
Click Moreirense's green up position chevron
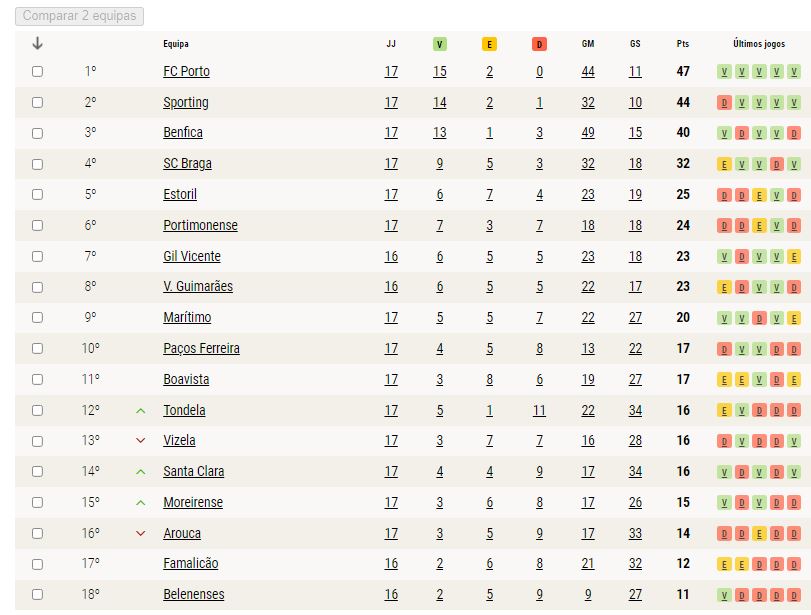click(140, 503)
